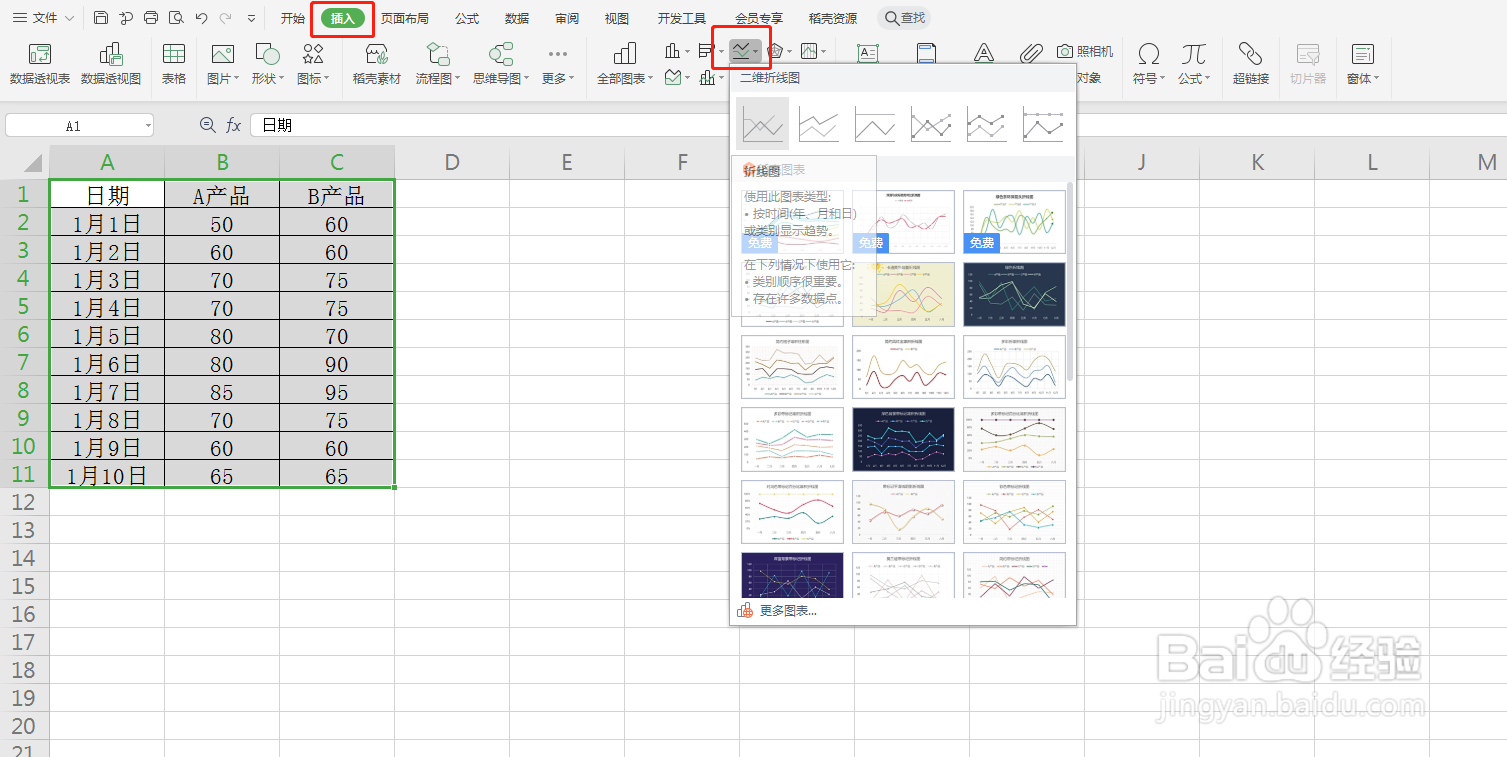The image size is (1507, 757).
Task: Choose the plain line chart type thumbnail
Action: [x=762, y=124]
